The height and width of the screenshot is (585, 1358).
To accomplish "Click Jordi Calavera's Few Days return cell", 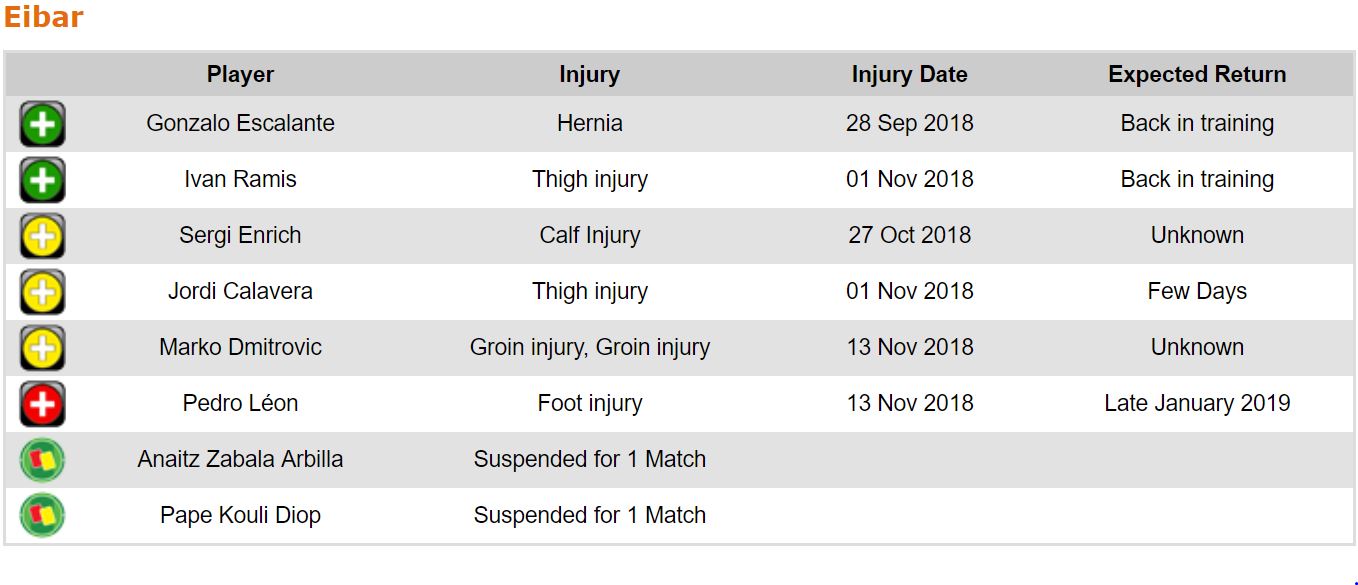I will (x=1197, y=291).
